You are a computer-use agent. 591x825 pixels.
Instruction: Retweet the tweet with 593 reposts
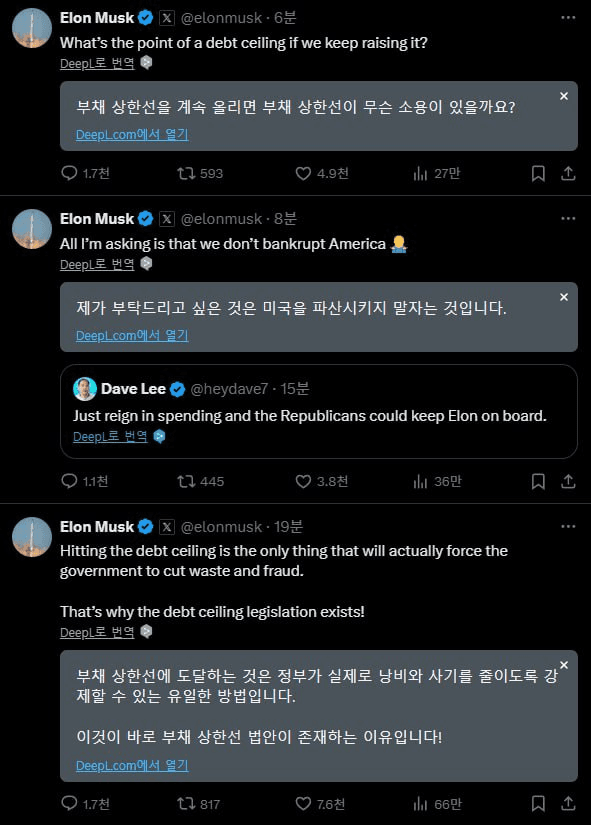200,174
